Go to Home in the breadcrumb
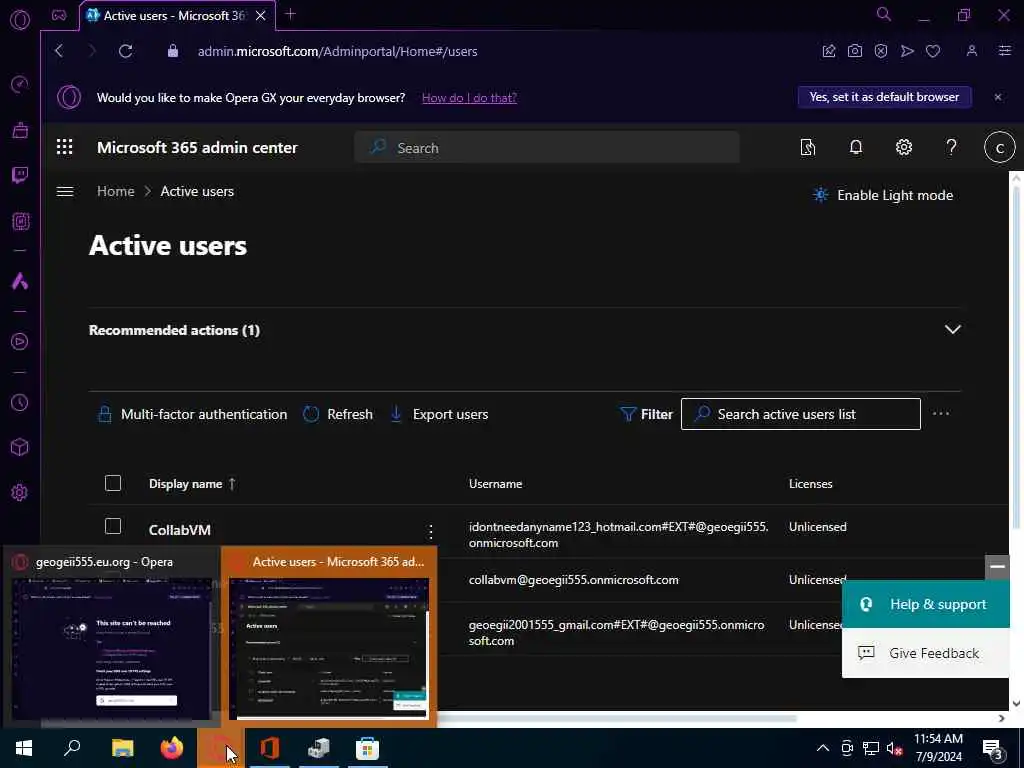Viewport: 1024px width, 768px height. coord(116,191)
